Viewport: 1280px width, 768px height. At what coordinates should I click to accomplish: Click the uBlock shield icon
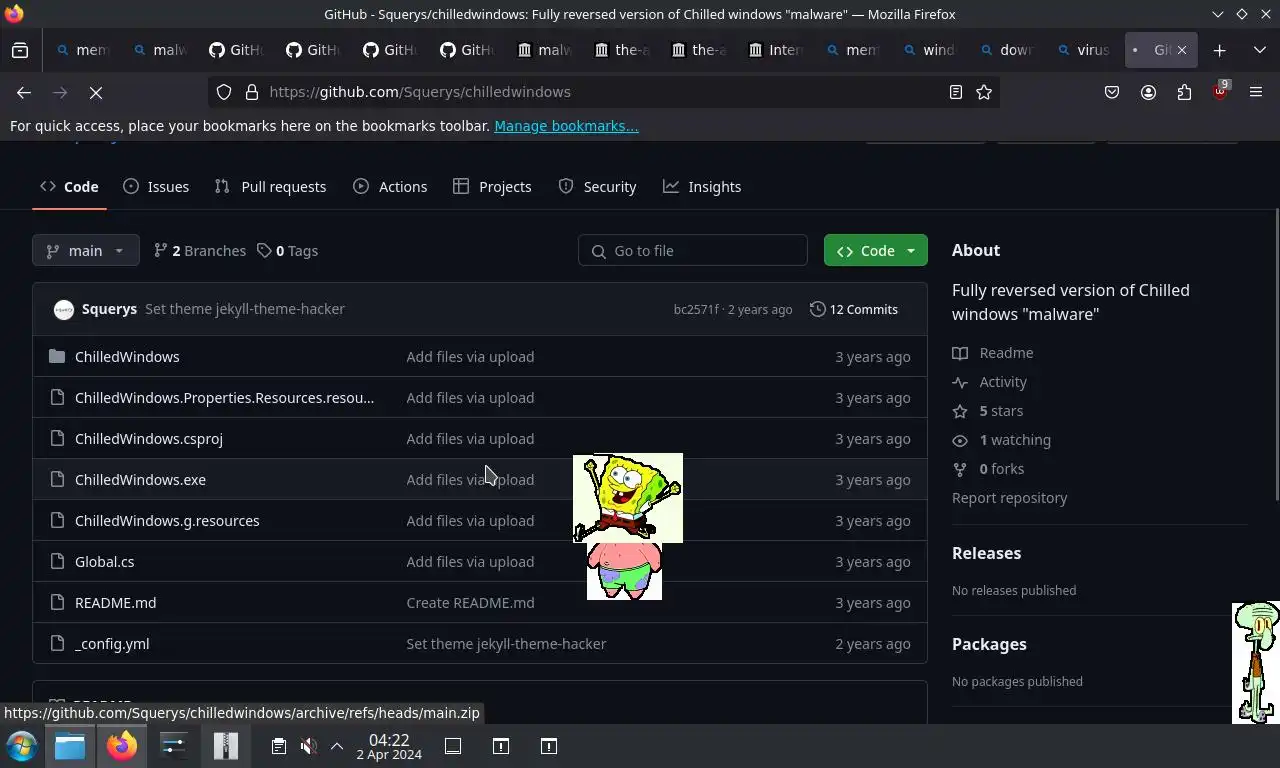click(x=1220, y=92)
